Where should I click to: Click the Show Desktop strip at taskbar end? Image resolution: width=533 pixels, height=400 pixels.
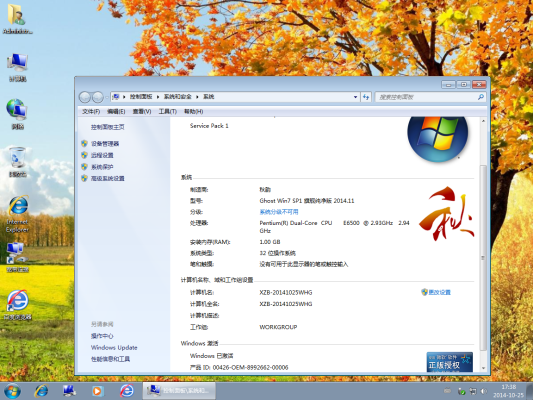click(x=530, y=391)
